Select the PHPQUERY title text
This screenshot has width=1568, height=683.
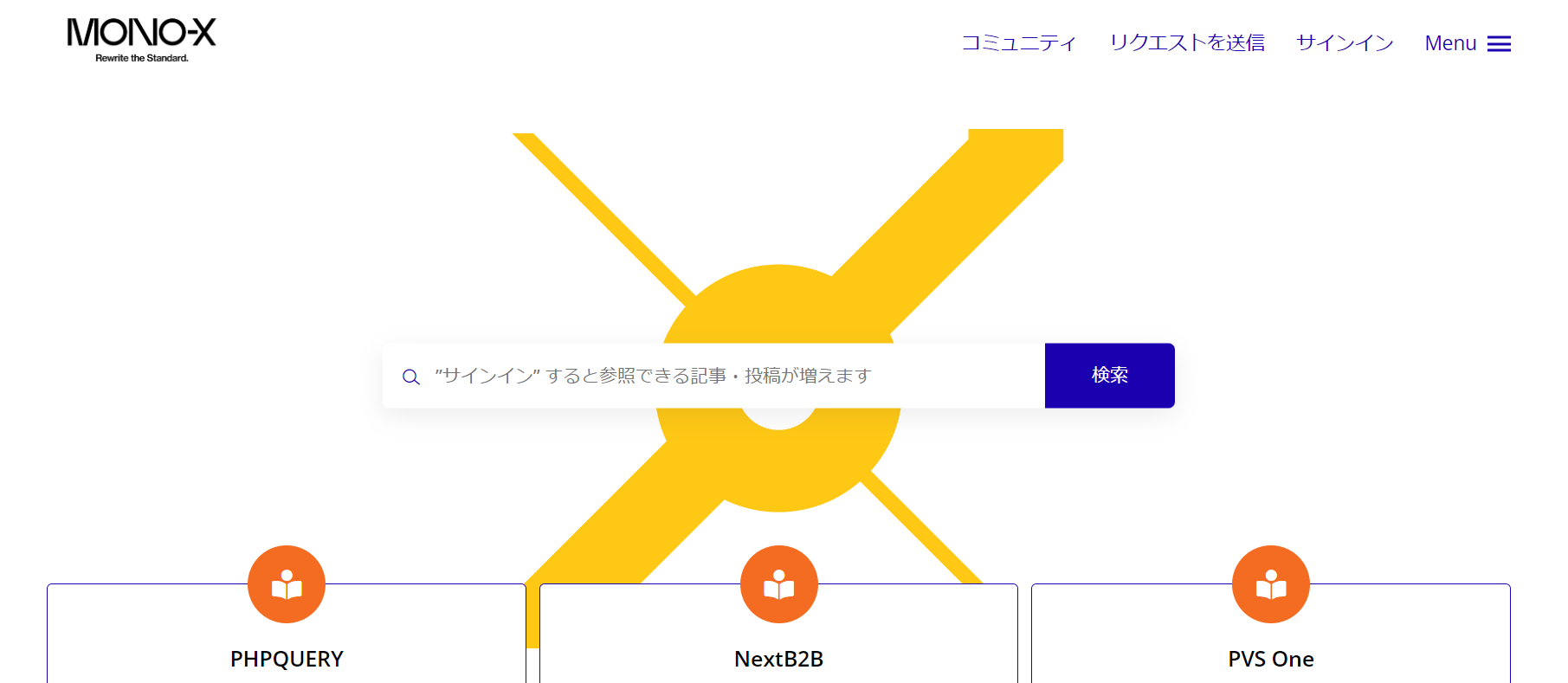[287, 659]
